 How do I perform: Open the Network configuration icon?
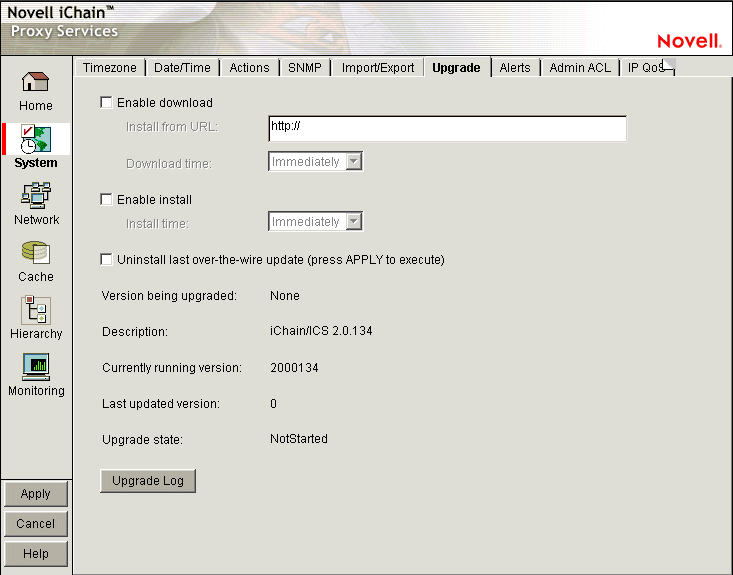coord(36,195)
